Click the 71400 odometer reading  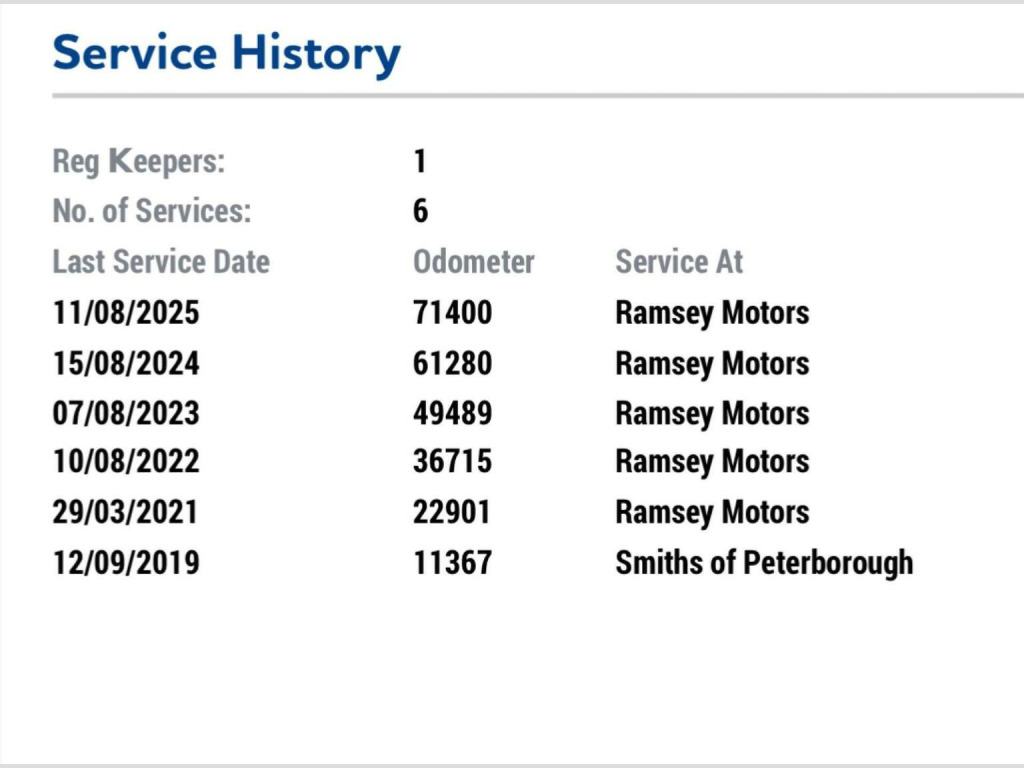pyautogui.click(x=452, y=313)
